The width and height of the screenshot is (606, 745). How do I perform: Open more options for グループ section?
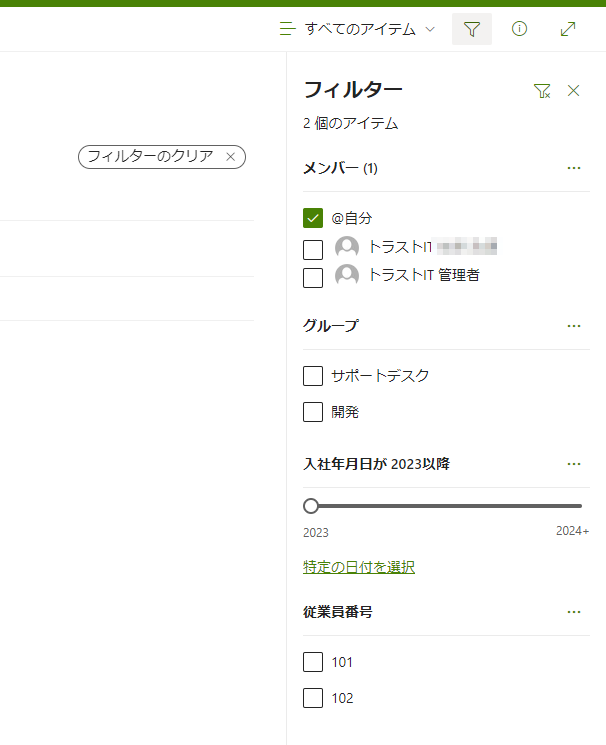574,326
